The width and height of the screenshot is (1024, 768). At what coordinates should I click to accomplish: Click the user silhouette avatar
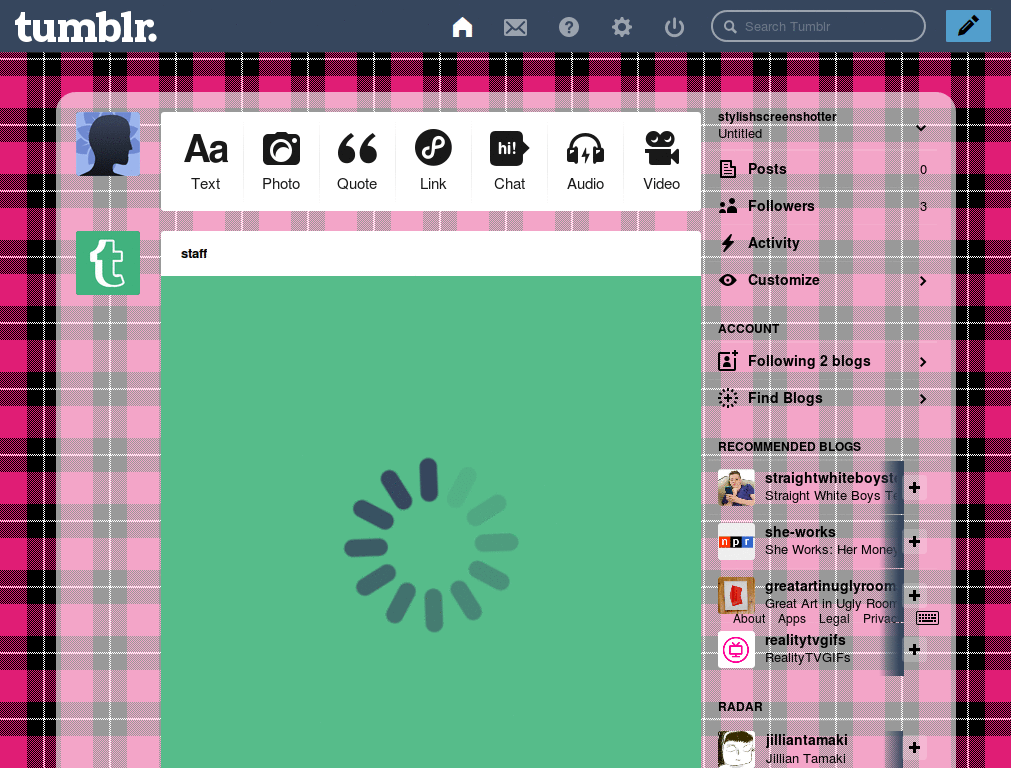108,144
